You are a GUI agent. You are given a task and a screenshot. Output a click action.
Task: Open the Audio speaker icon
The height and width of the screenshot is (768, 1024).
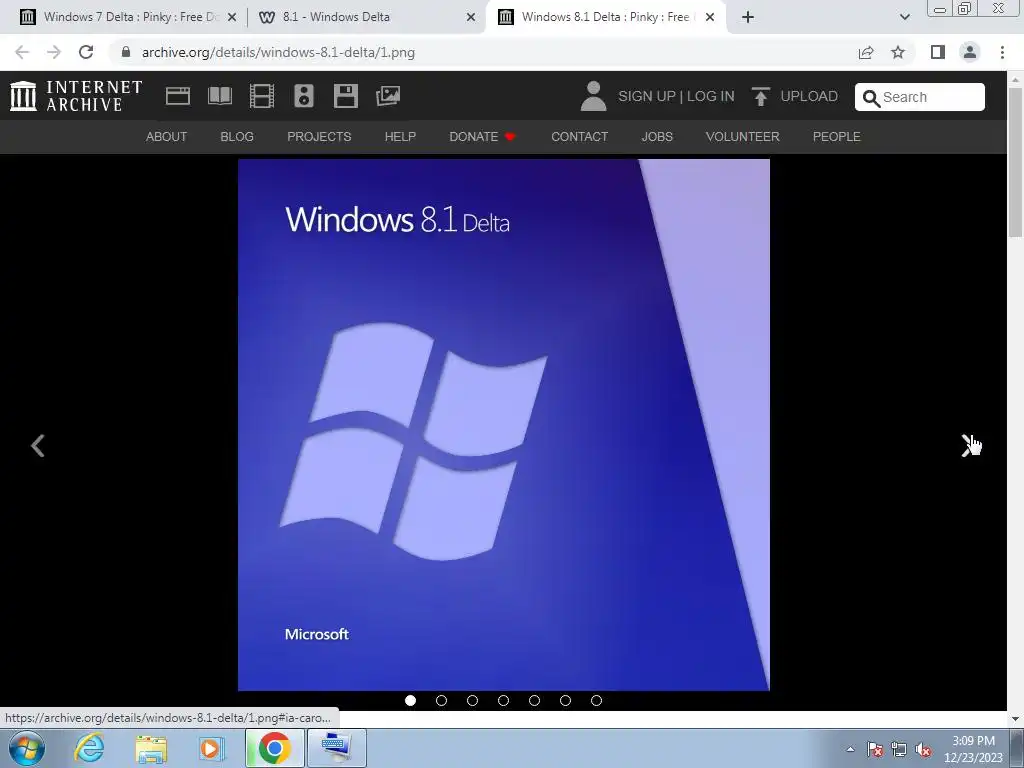pyautogui.click(x=304, y=96)
